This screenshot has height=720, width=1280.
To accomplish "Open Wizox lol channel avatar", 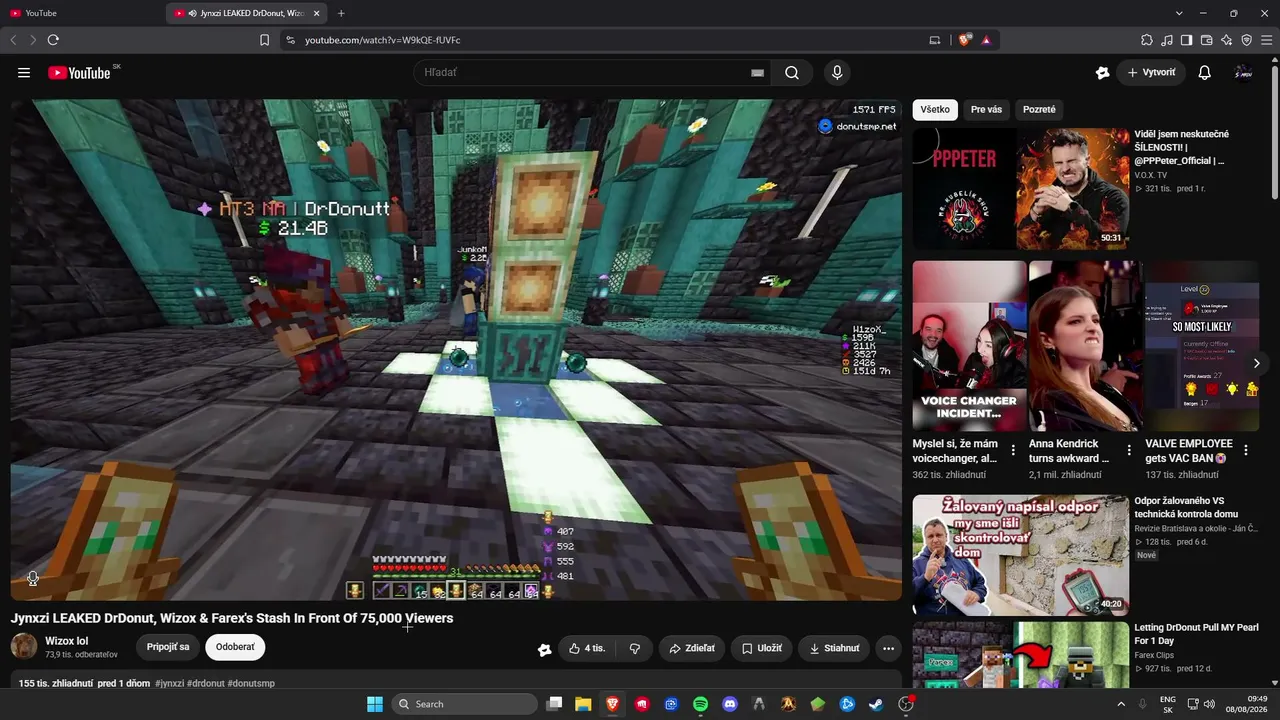I will click(x=24, y=646).
